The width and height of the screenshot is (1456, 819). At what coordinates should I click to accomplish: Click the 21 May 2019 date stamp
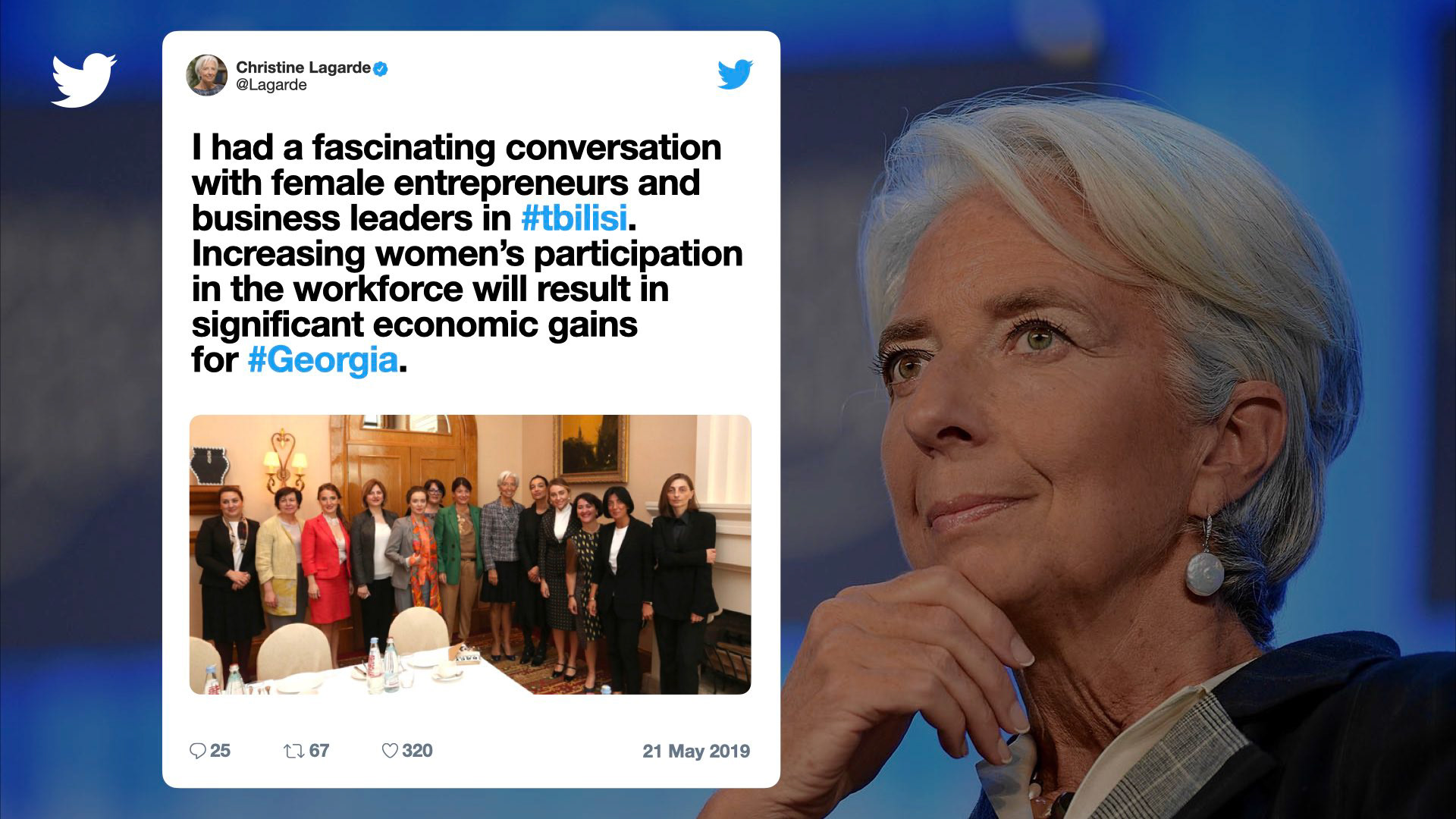coord(696,751)
